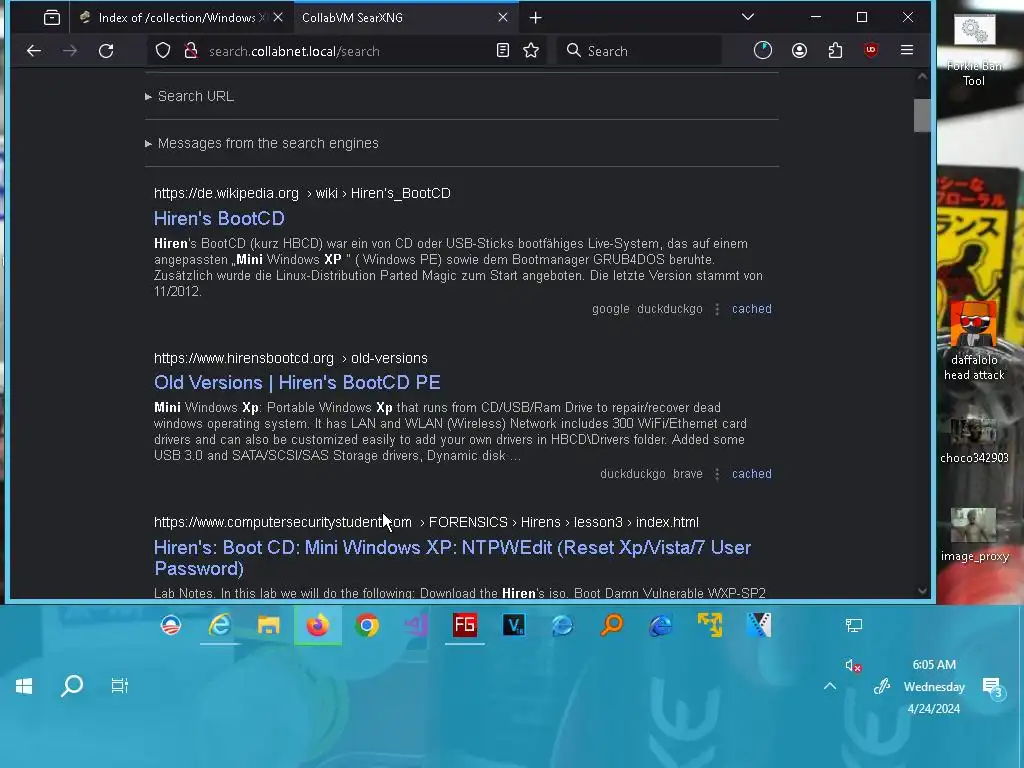Open the Obama logo taskbar icon
Viewport: 1024px width, 768px height.
click(x=171, y=626)
